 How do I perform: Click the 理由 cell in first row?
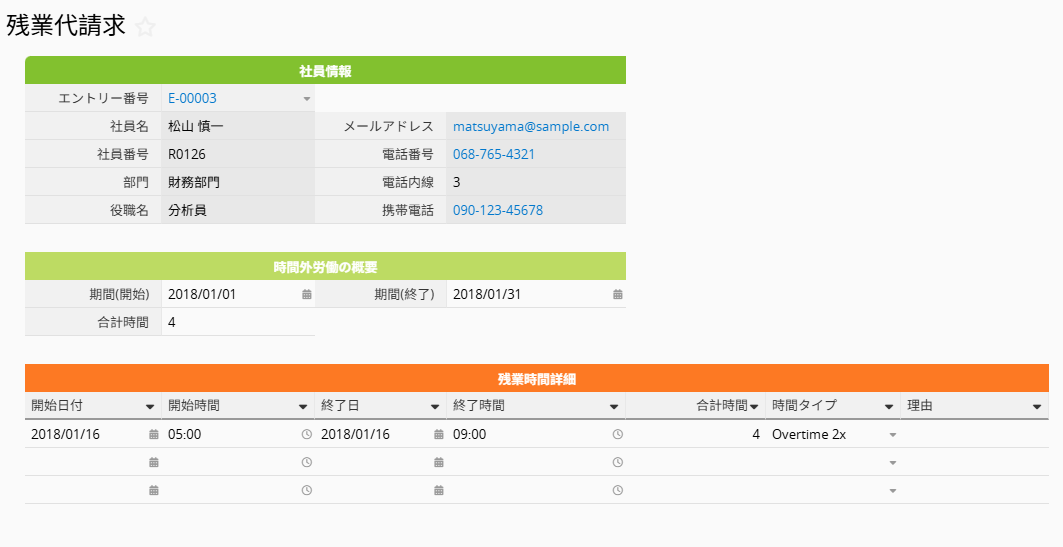coord(974,435)
